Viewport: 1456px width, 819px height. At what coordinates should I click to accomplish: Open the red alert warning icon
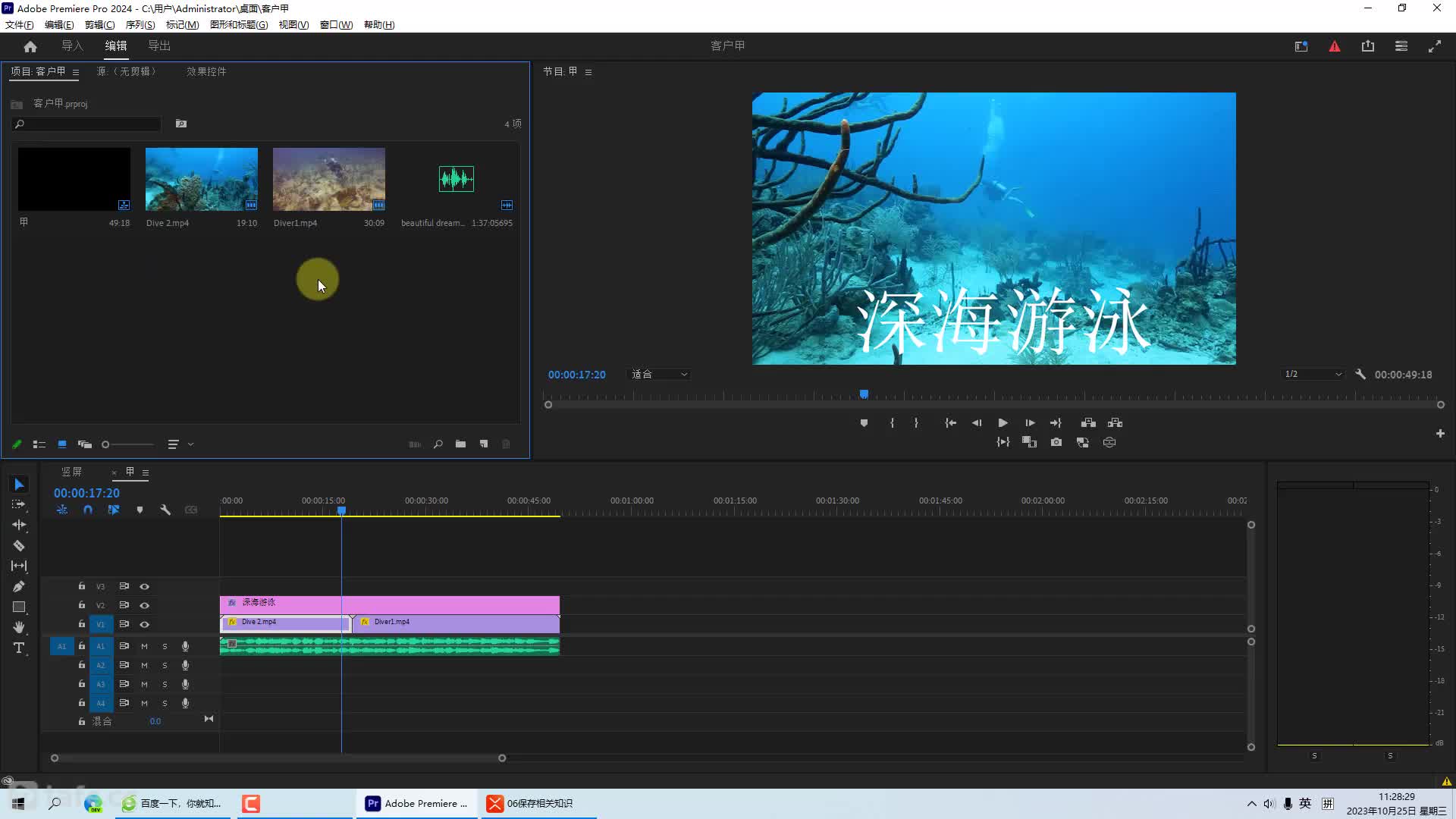point(1335,46)
